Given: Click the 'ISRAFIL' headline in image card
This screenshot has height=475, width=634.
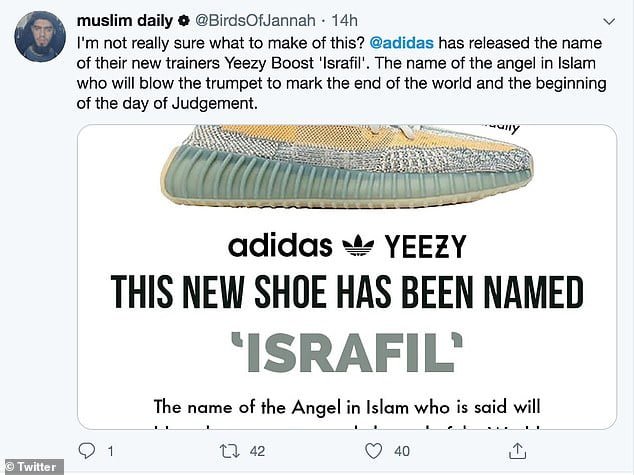Looking at the screenshot, I should 347,352.
